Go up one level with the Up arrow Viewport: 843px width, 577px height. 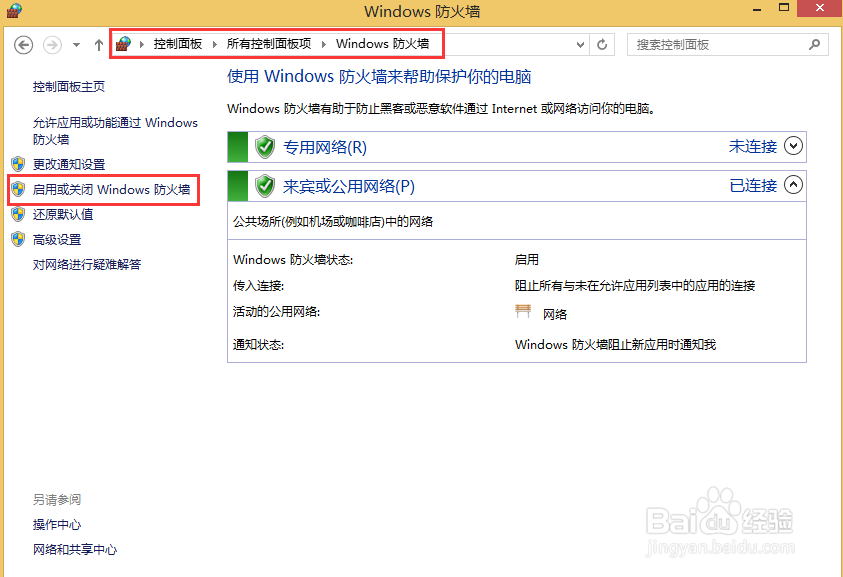pos(98,45)
